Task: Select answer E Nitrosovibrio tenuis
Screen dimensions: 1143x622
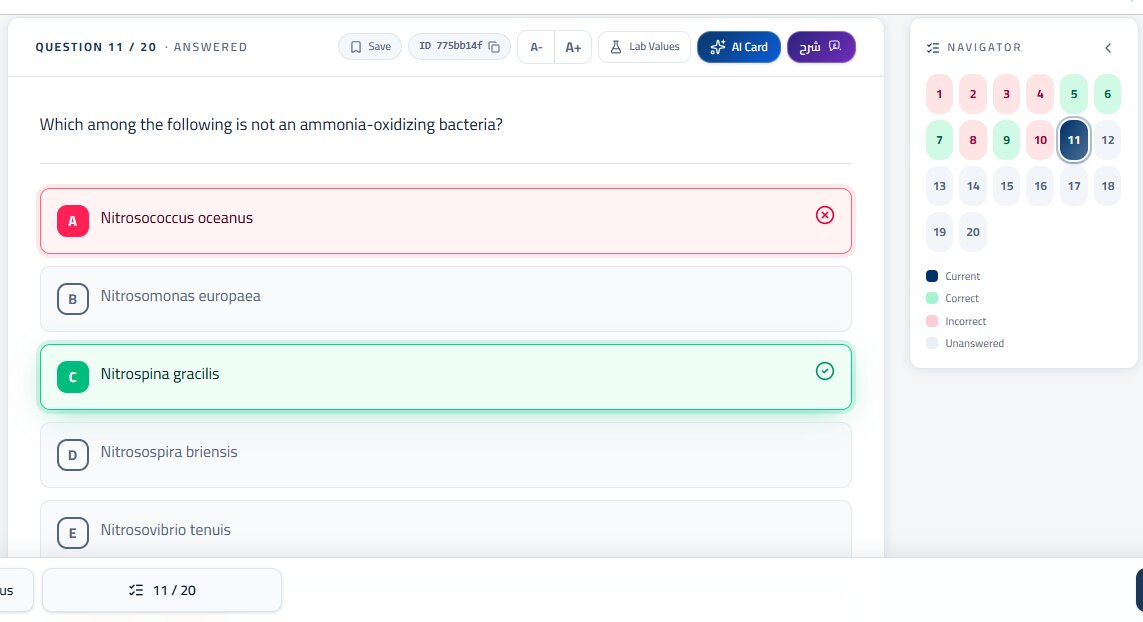Action: pos(445,529)
